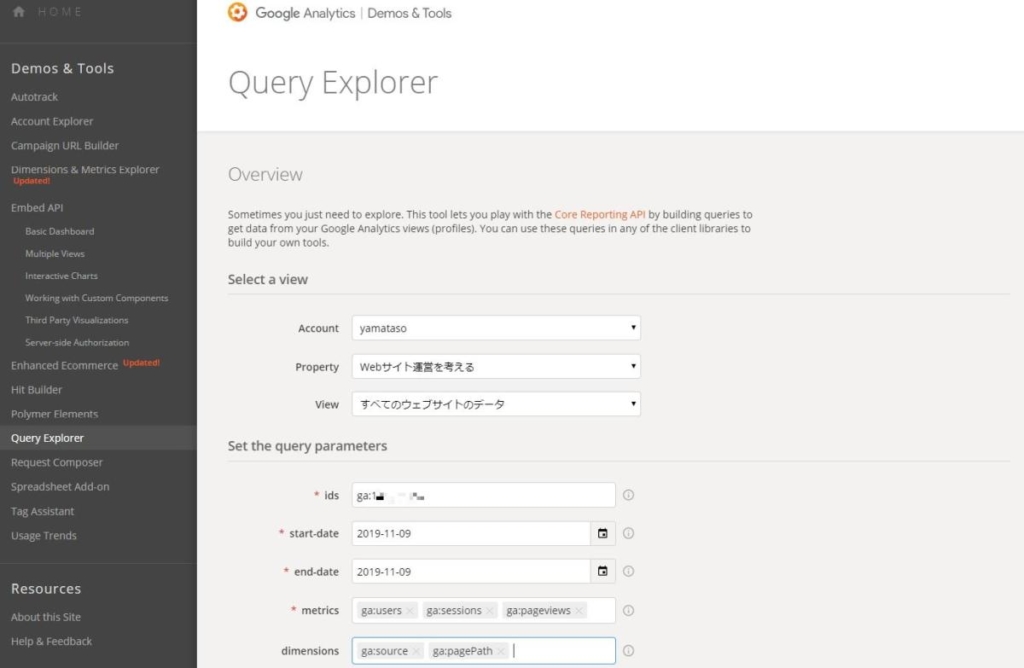Click the info icon next to metrics field
This screenshot has height=668, width=1024.
coord(628,610)
